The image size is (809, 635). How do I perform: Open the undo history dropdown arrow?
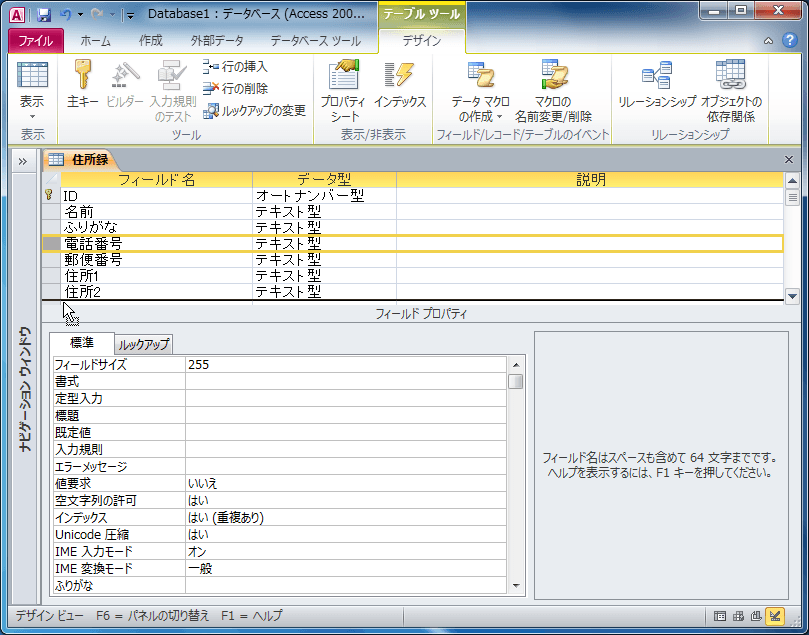[80, 14]
